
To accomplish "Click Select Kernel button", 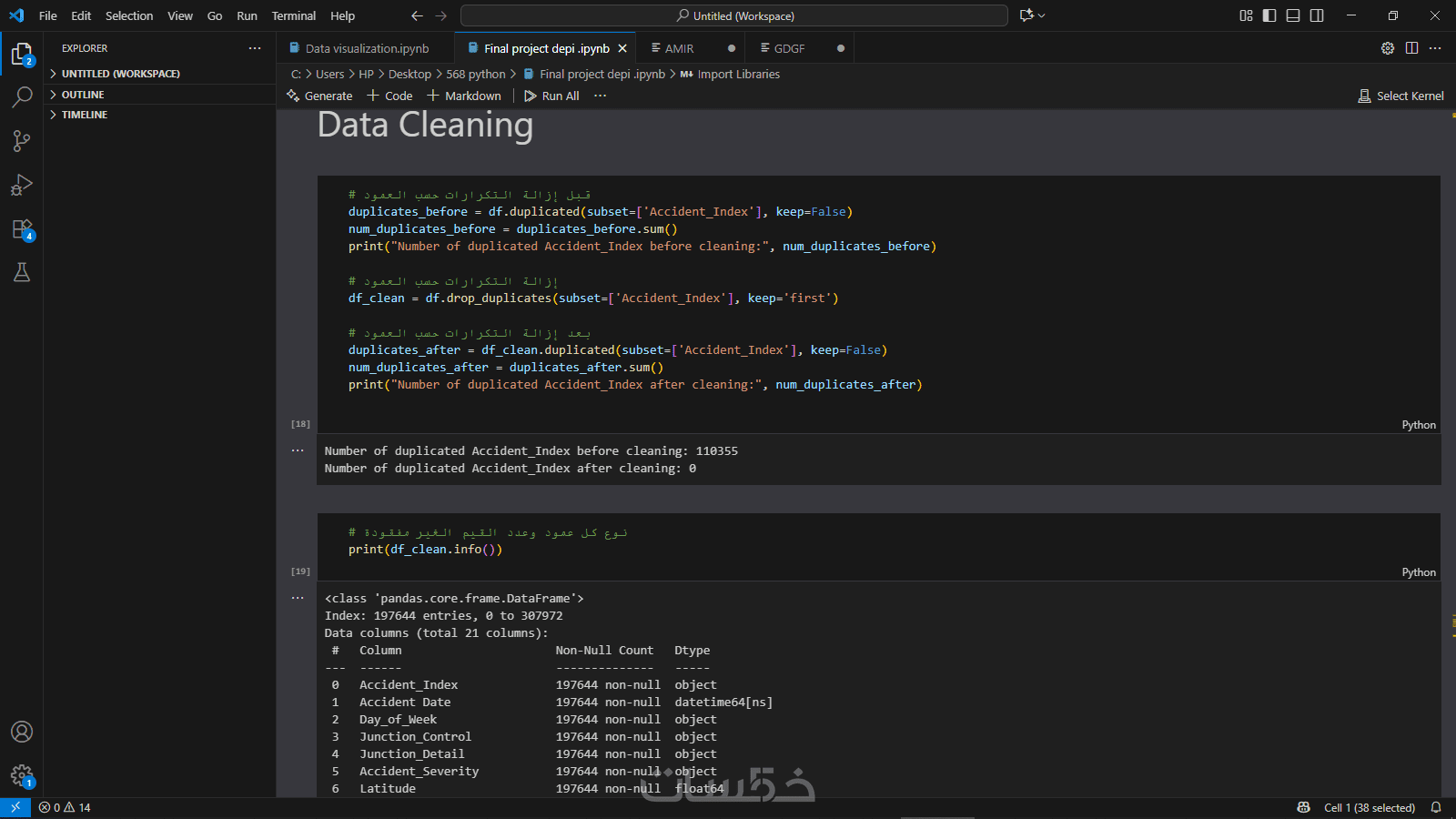I will [x=1400, y=96].
